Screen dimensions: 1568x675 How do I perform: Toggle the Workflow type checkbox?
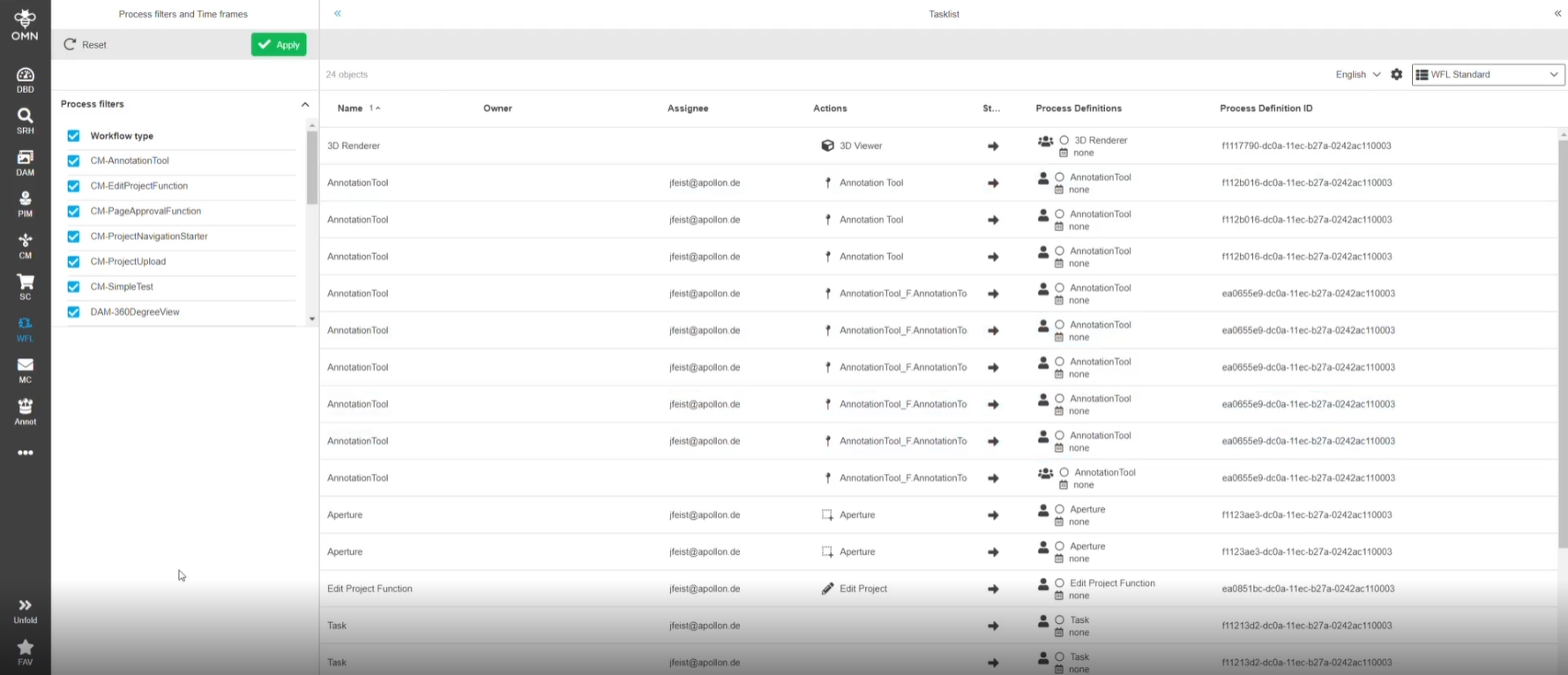(x=73, y=136)
